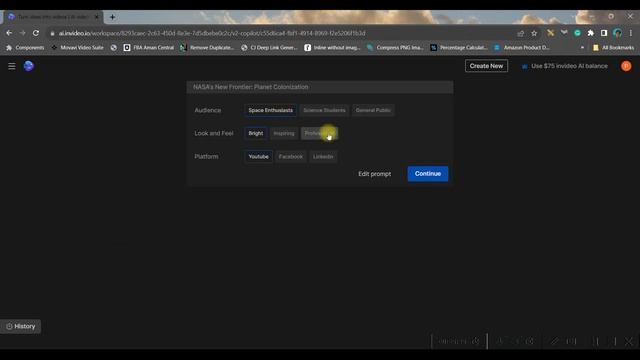
Task: Toggle the browser side panel icon
Action: [604, 33]
